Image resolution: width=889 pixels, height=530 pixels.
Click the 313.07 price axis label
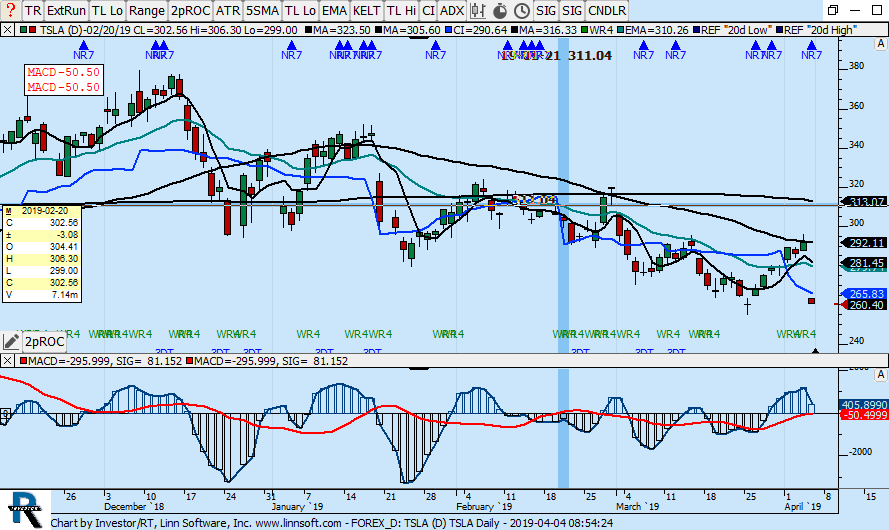[865, 202]
